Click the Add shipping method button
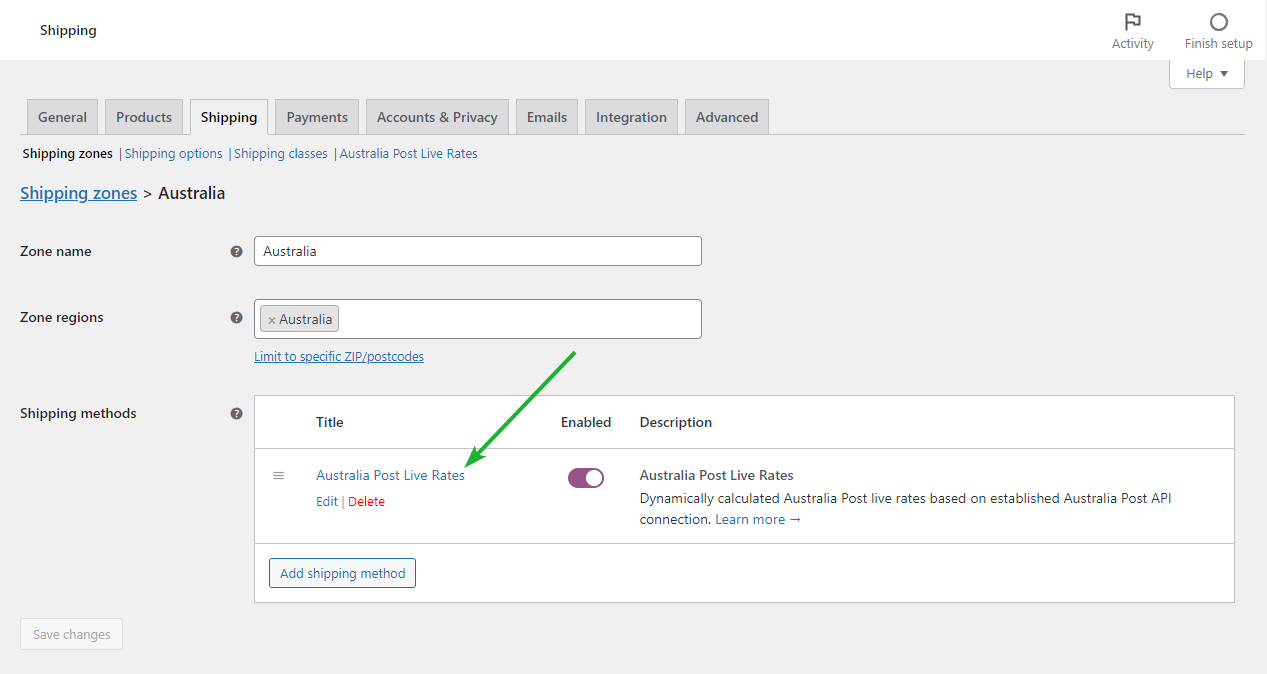Image resolution: width=1267 pixels, height=674 pixels. 342,573
